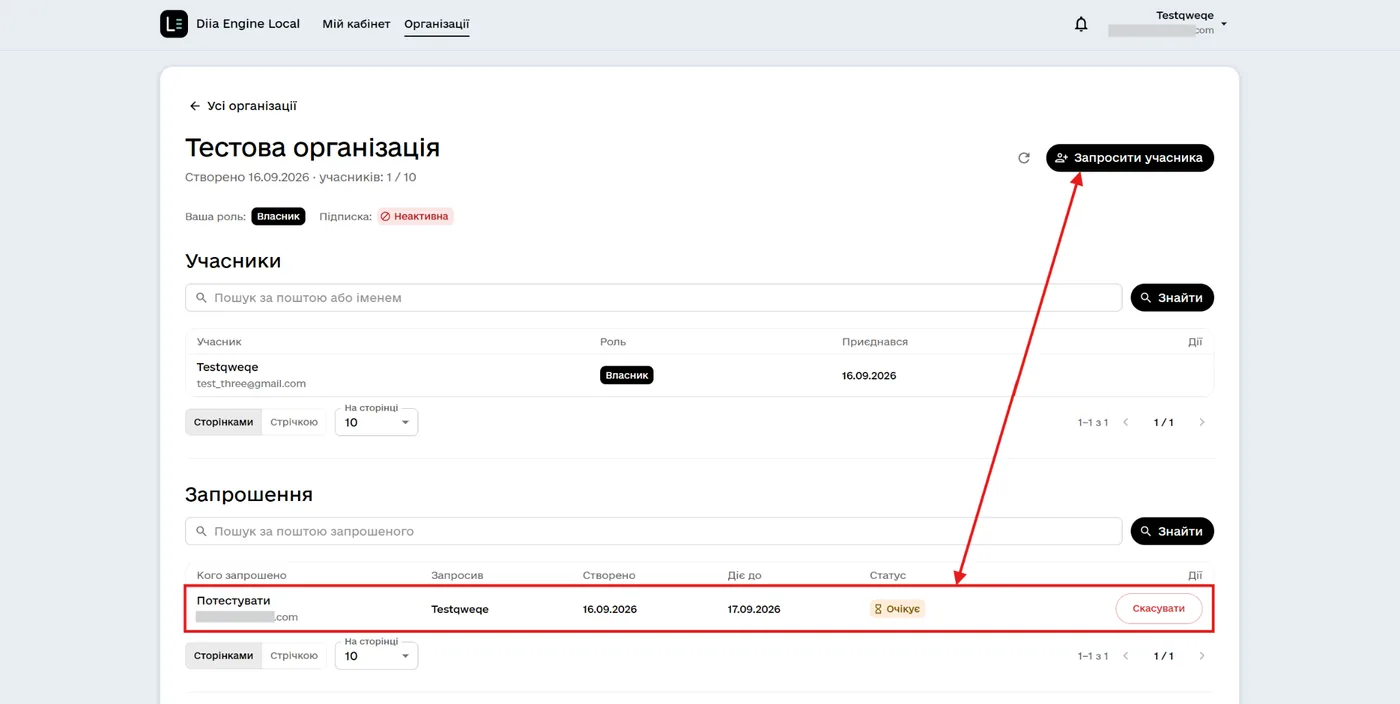Switch the Учасники list to Стрічкою view

pos(294,422)
